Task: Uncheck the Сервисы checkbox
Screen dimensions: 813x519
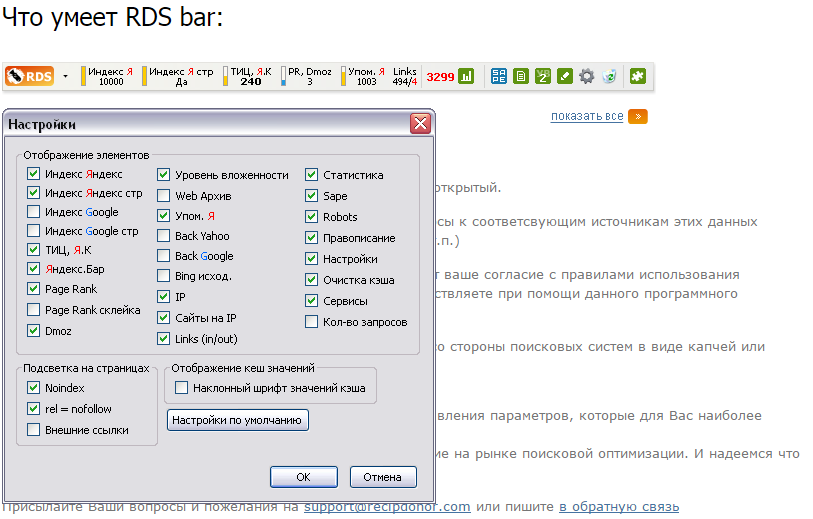Action: [x=311, y=300]
